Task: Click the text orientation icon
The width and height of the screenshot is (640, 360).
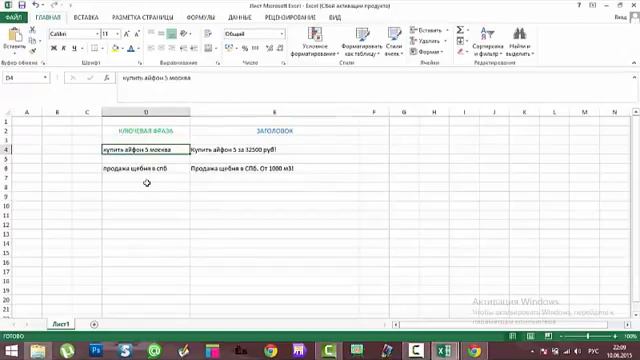Action: 184,33
